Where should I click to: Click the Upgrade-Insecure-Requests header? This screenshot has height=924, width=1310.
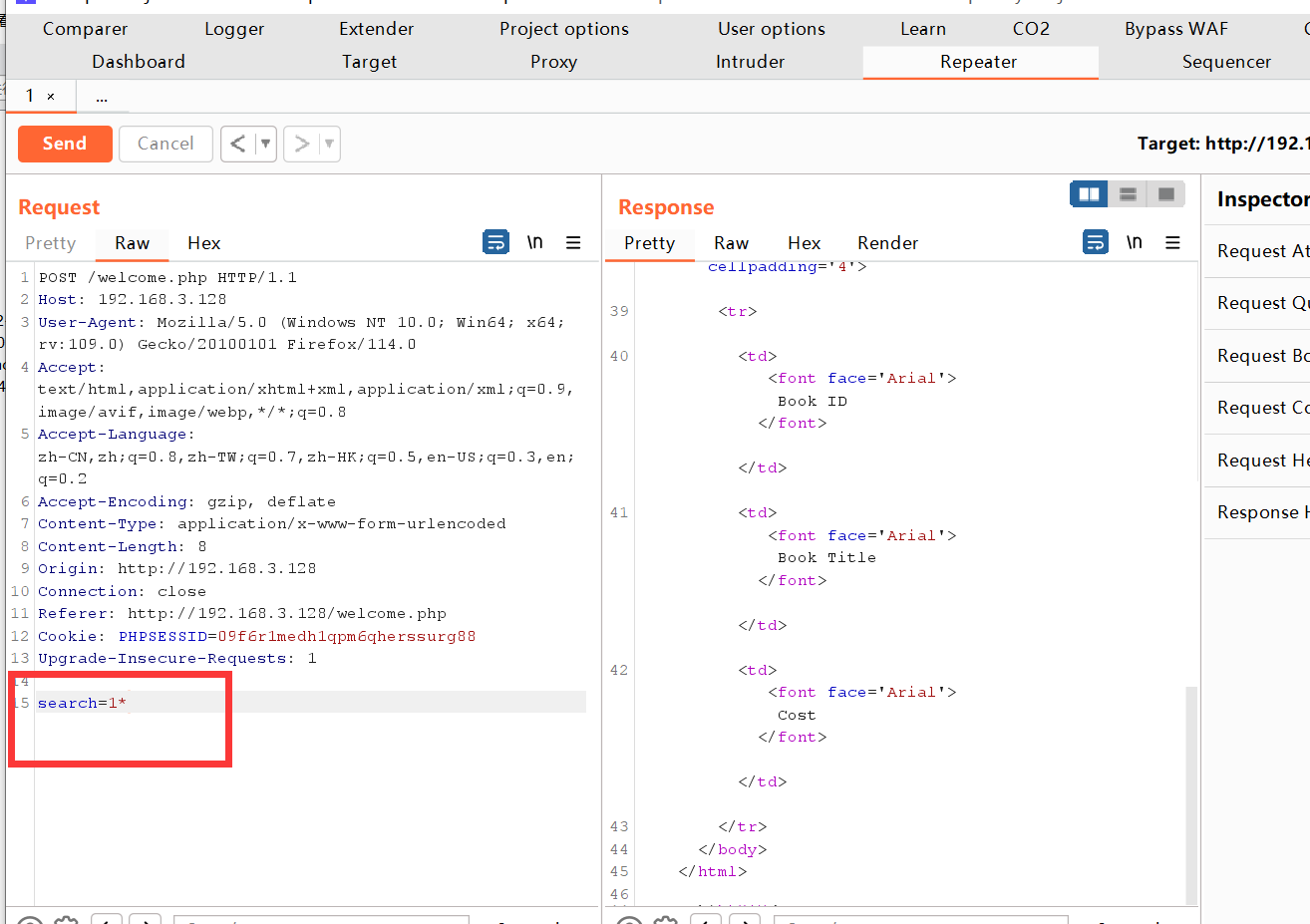177,658
